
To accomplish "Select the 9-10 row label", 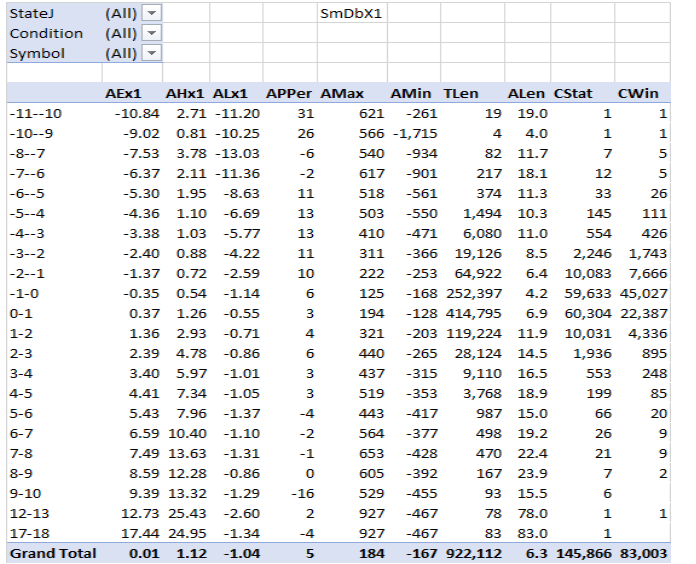I will click(25, 493).
